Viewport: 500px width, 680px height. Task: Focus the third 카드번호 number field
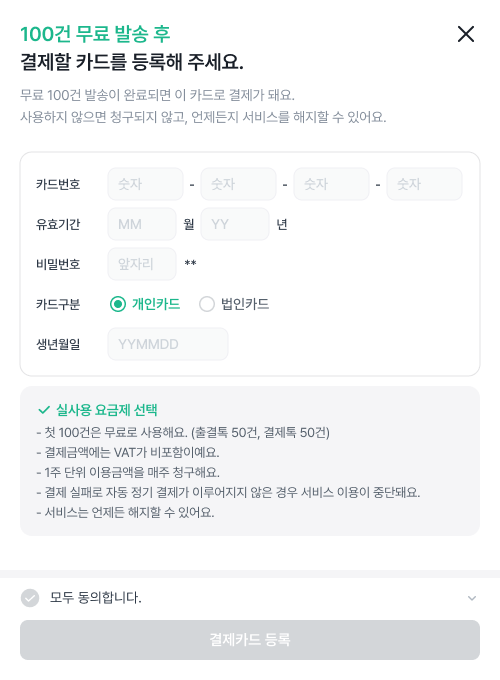pyautogui.click(x=331, y=184)
